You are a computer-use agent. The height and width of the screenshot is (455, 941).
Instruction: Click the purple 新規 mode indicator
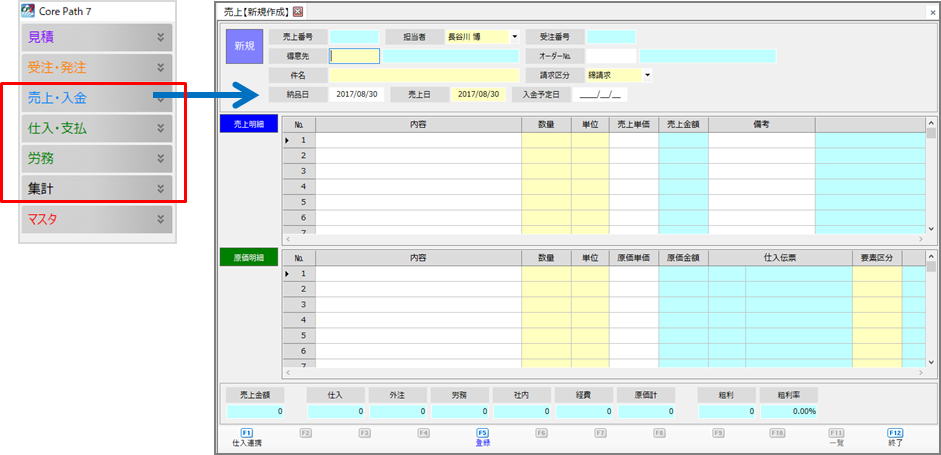click(244, 46)
